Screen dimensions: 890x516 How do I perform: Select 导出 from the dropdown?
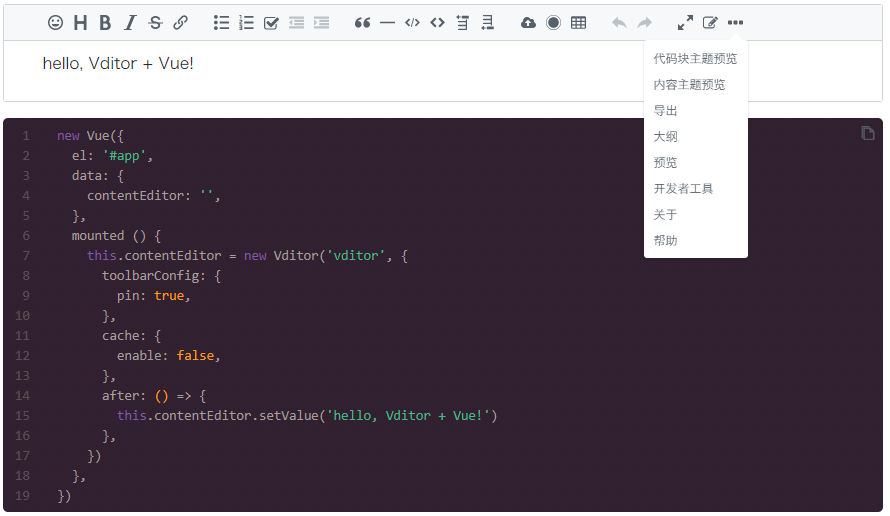[x=695, y=111]
